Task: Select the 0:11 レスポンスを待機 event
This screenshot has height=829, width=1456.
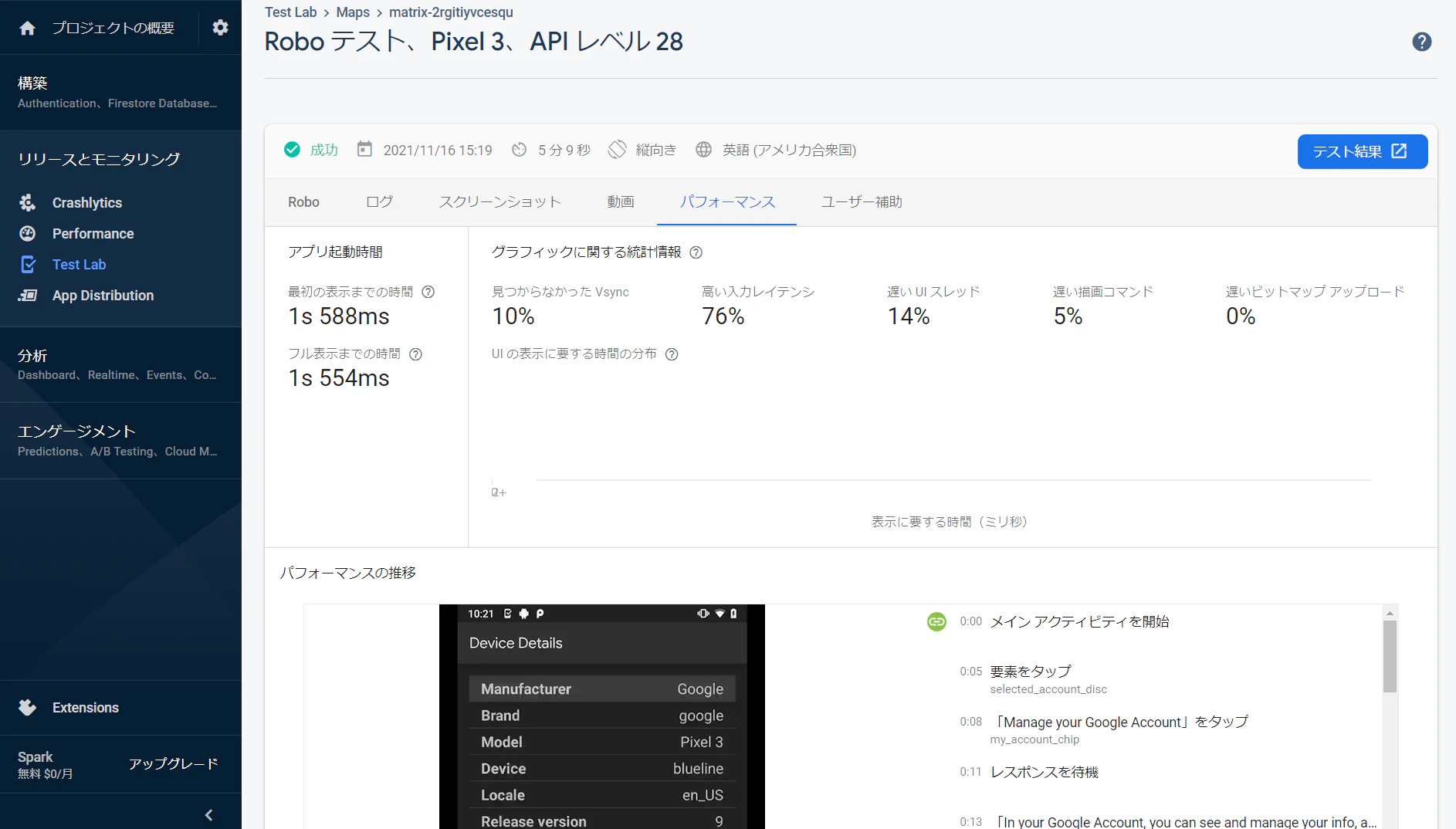Action: tap(1029, 772)
